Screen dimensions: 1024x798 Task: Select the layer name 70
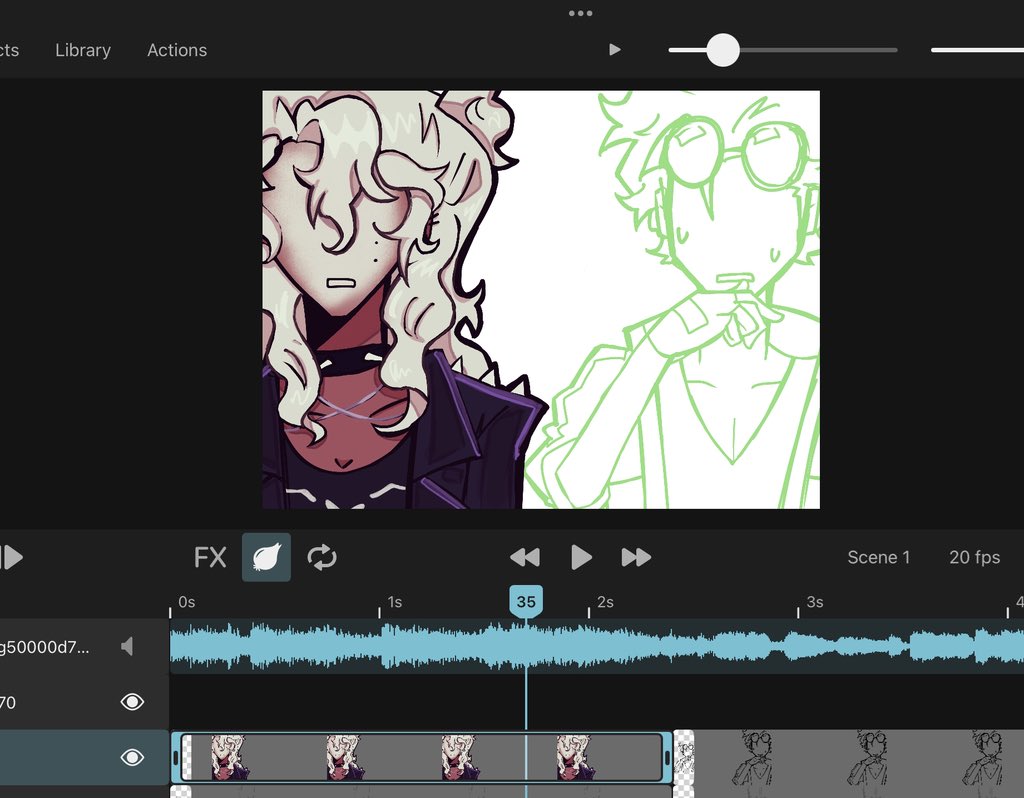click(8, 703)
